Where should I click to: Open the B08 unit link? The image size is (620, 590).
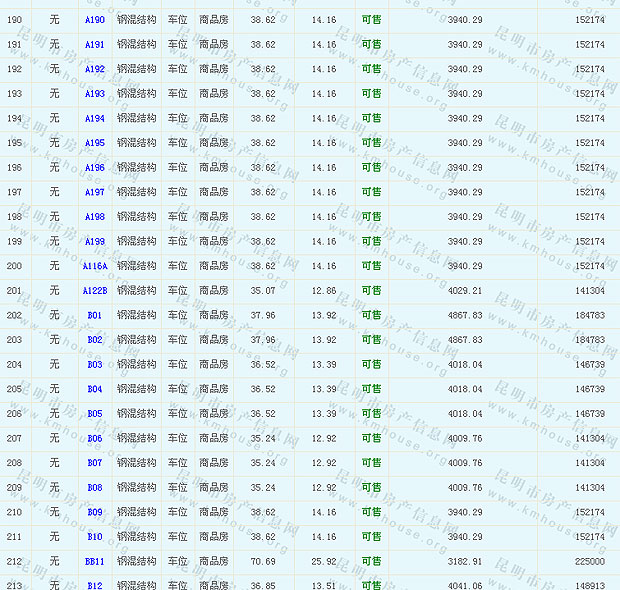95,488
